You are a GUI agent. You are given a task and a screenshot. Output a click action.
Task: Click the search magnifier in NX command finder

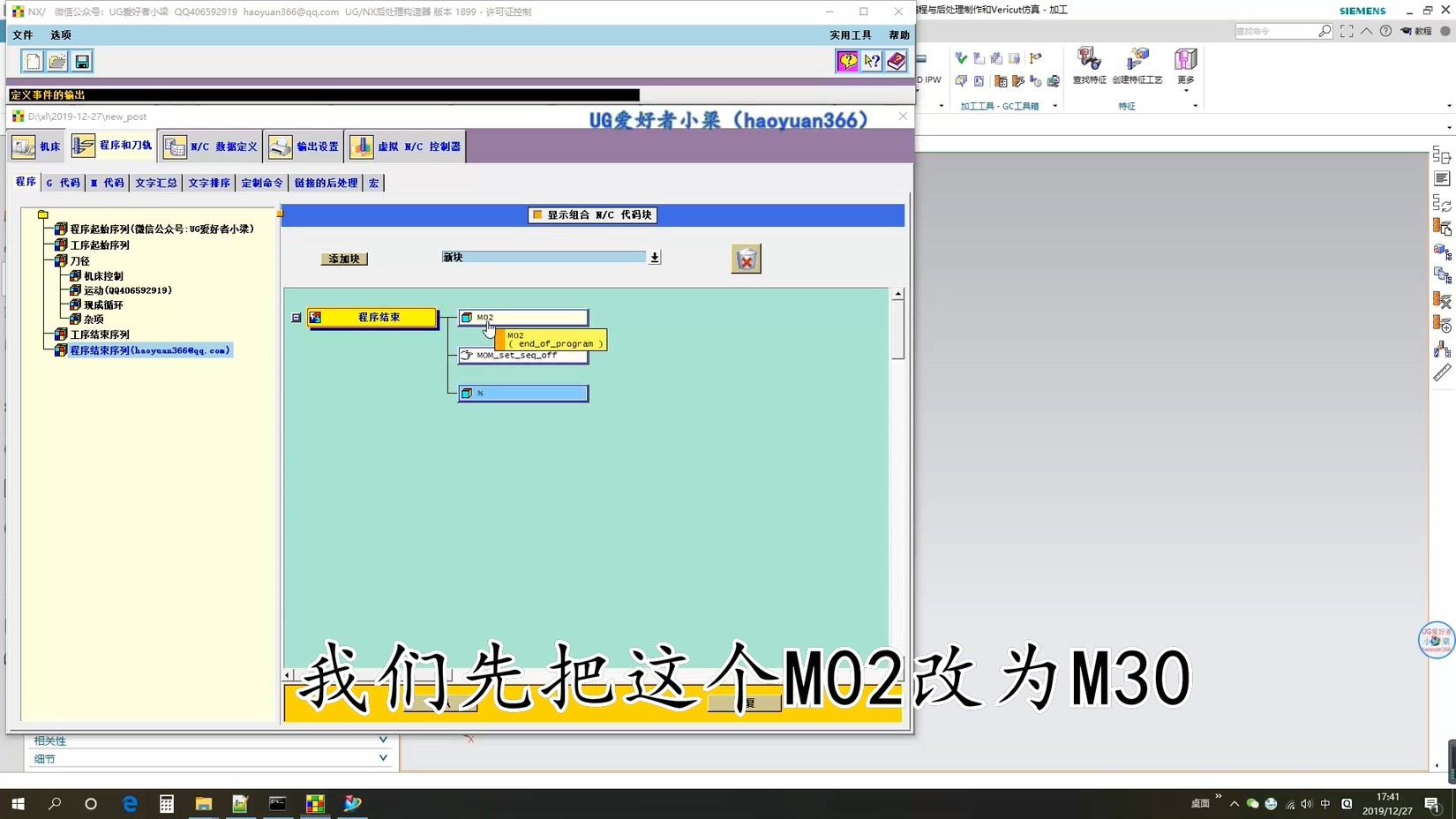pyautogui.click(x=1325, y=31)
